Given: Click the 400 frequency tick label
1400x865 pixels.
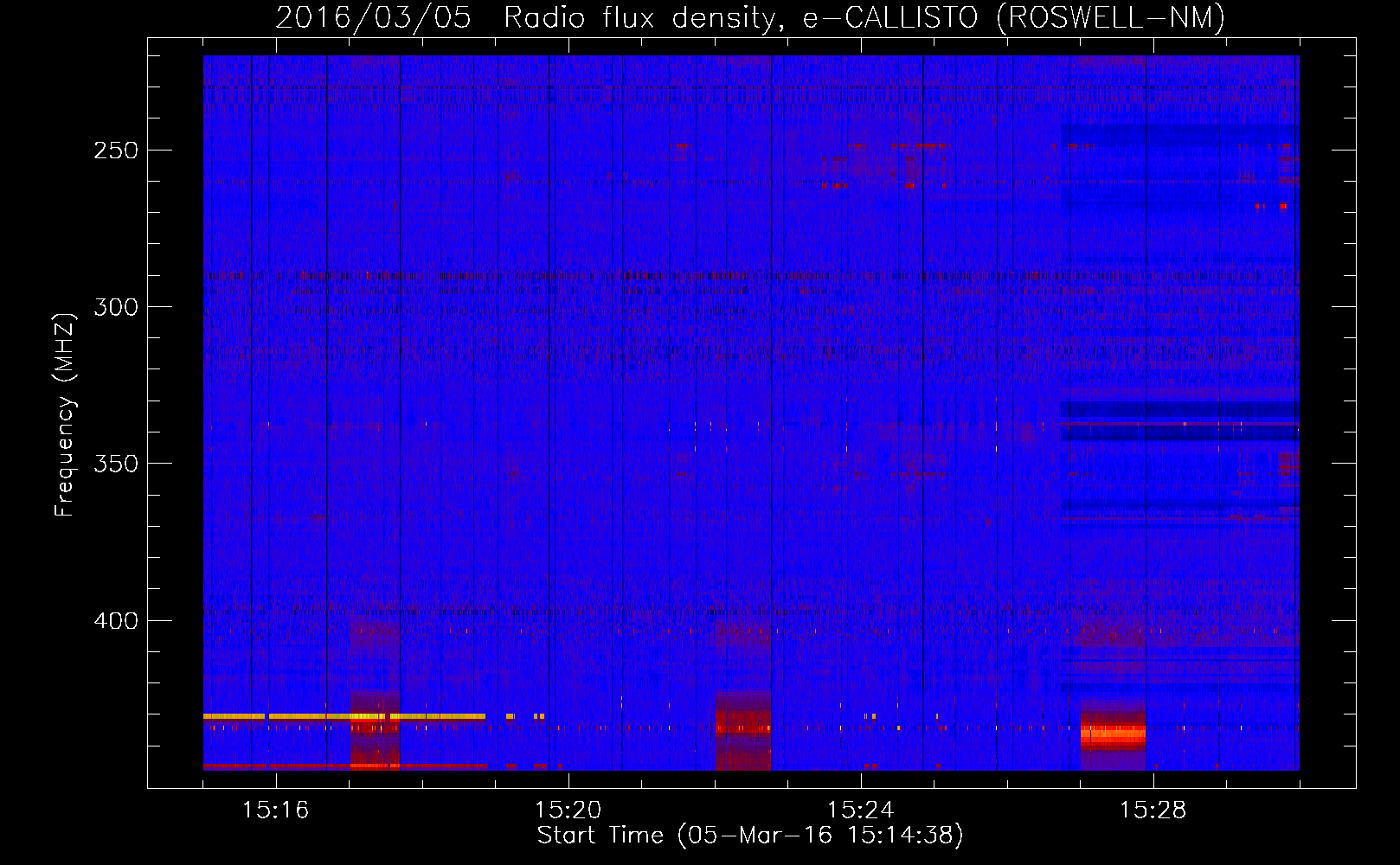Looking at the screenshot, I should [x=116, y=621].
